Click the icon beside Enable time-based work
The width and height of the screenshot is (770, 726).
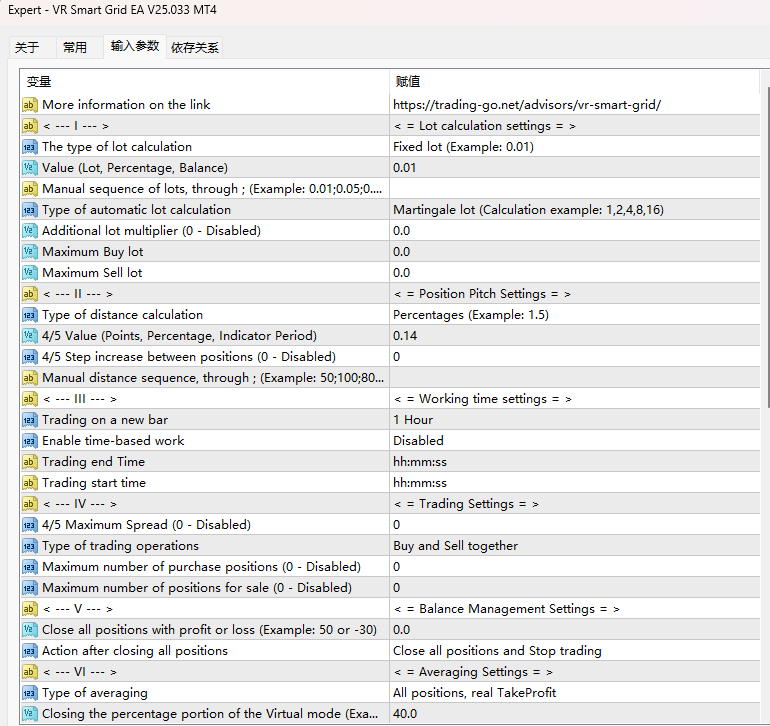click(x=29, y=441)
